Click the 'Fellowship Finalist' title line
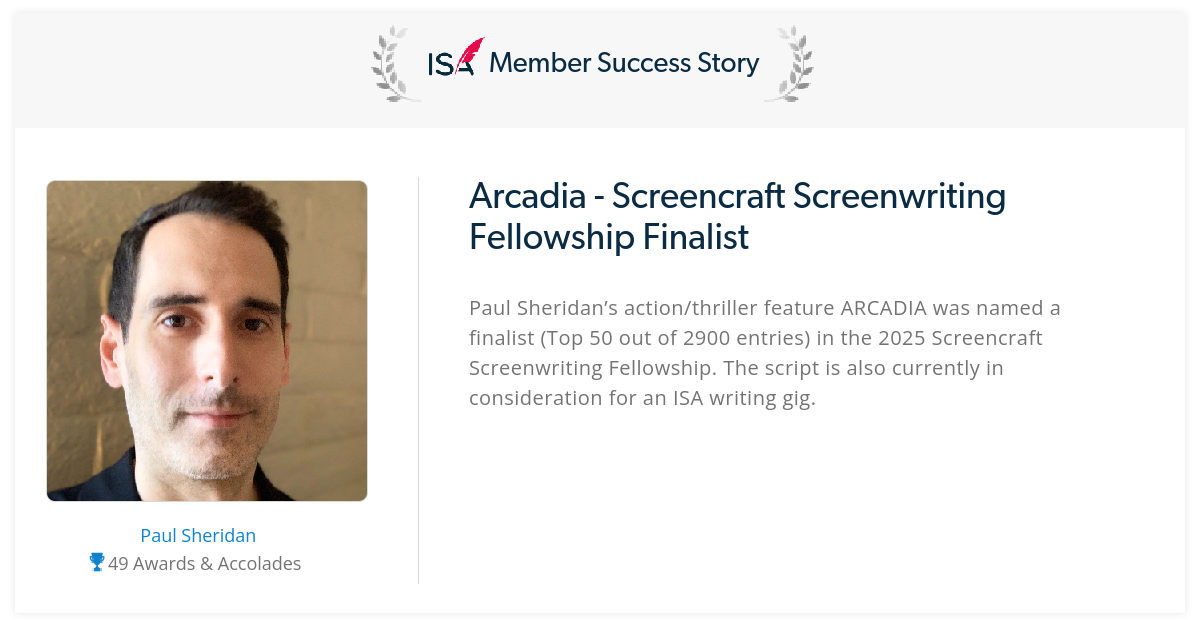The width and height of the screenshot is (1200, 630). click(609, 238)
